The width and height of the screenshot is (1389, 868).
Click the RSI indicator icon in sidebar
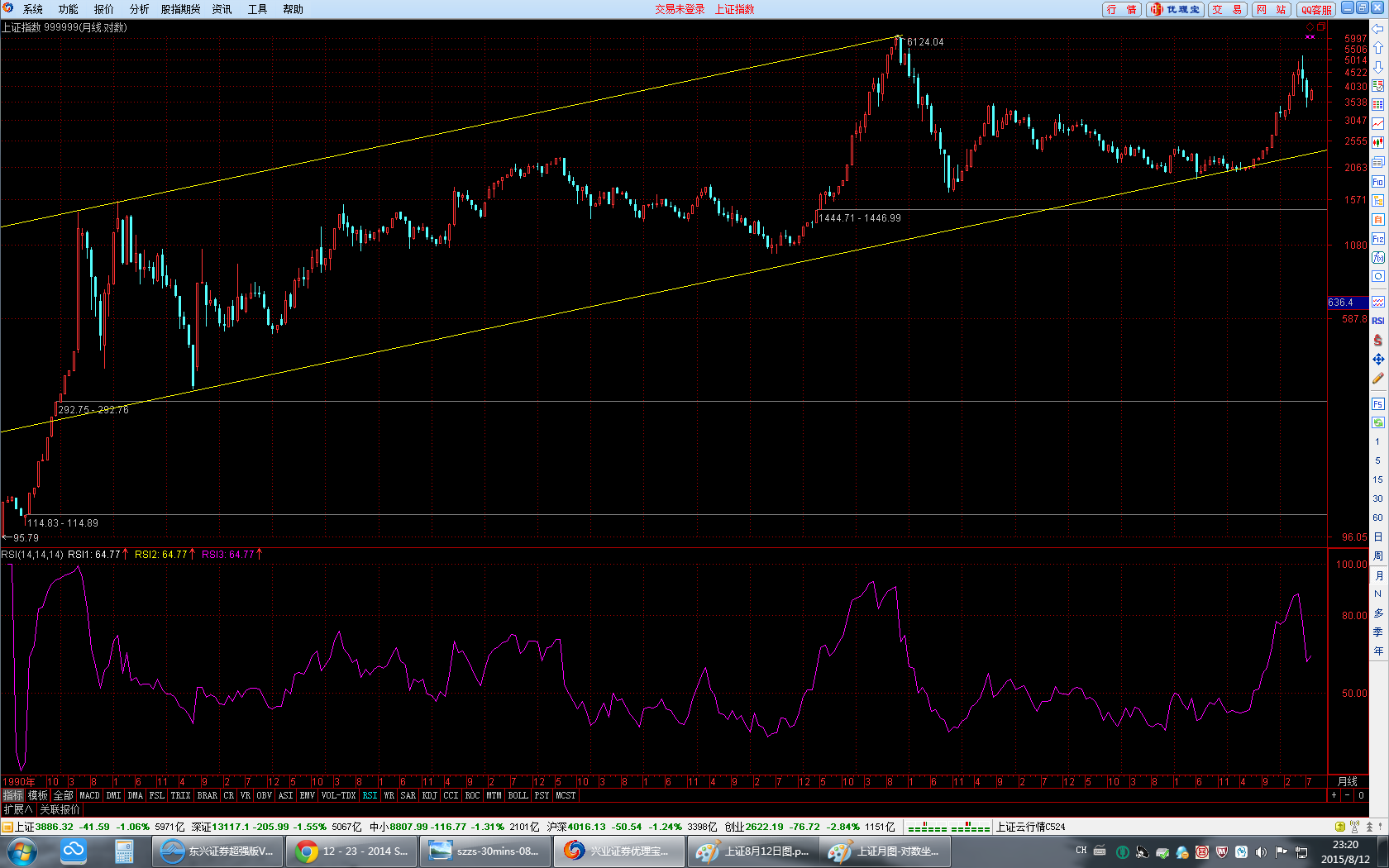click(1377, 321)
